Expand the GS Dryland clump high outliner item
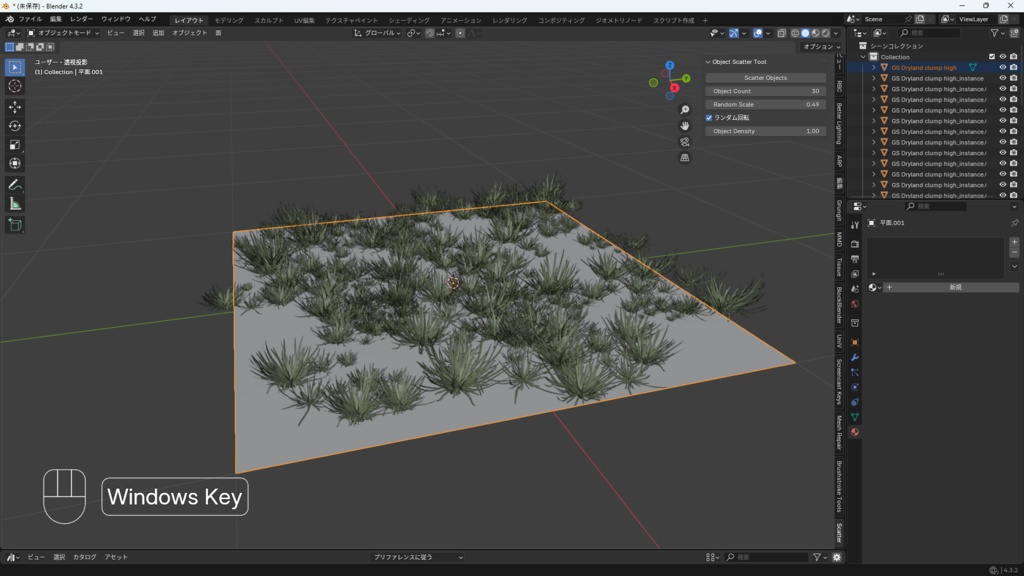 [872, 68]
